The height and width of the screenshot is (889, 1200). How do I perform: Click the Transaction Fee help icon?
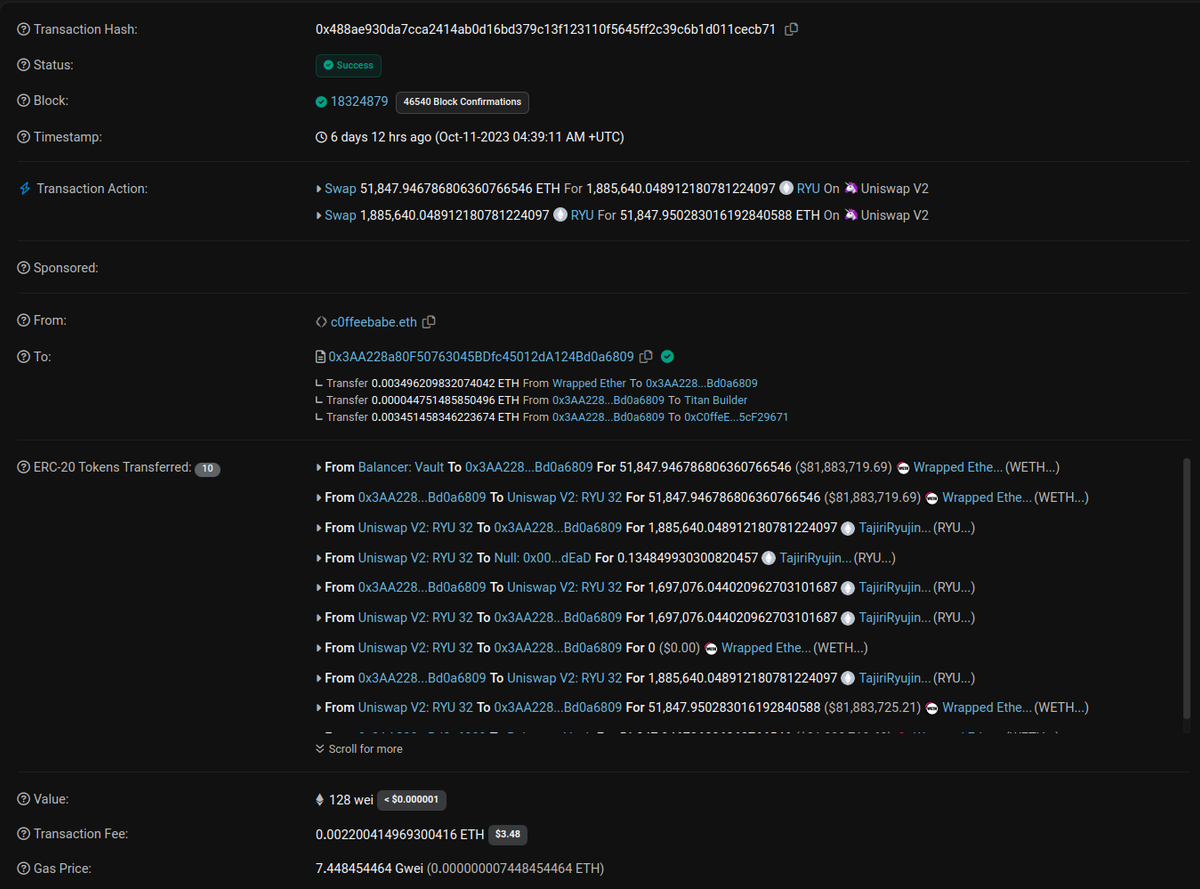pyautogui.click(x=24, y=834)
